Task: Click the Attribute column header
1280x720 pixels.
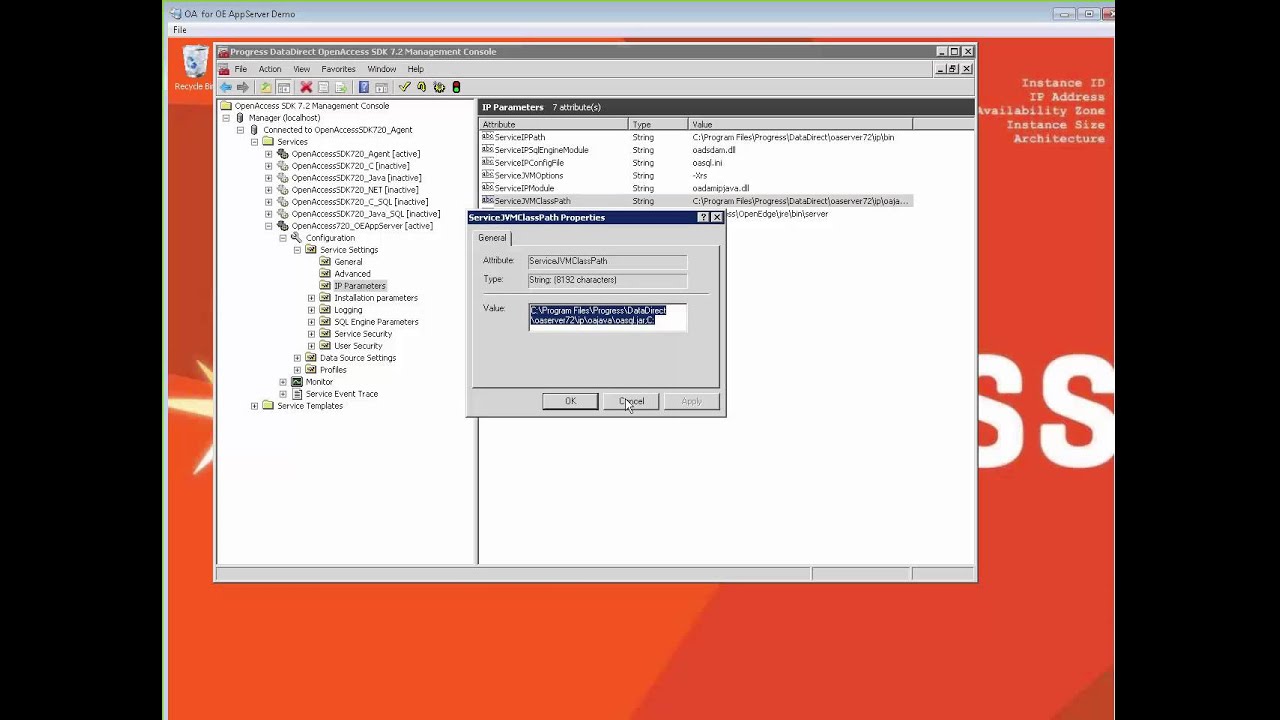Action: pos(553,124)
